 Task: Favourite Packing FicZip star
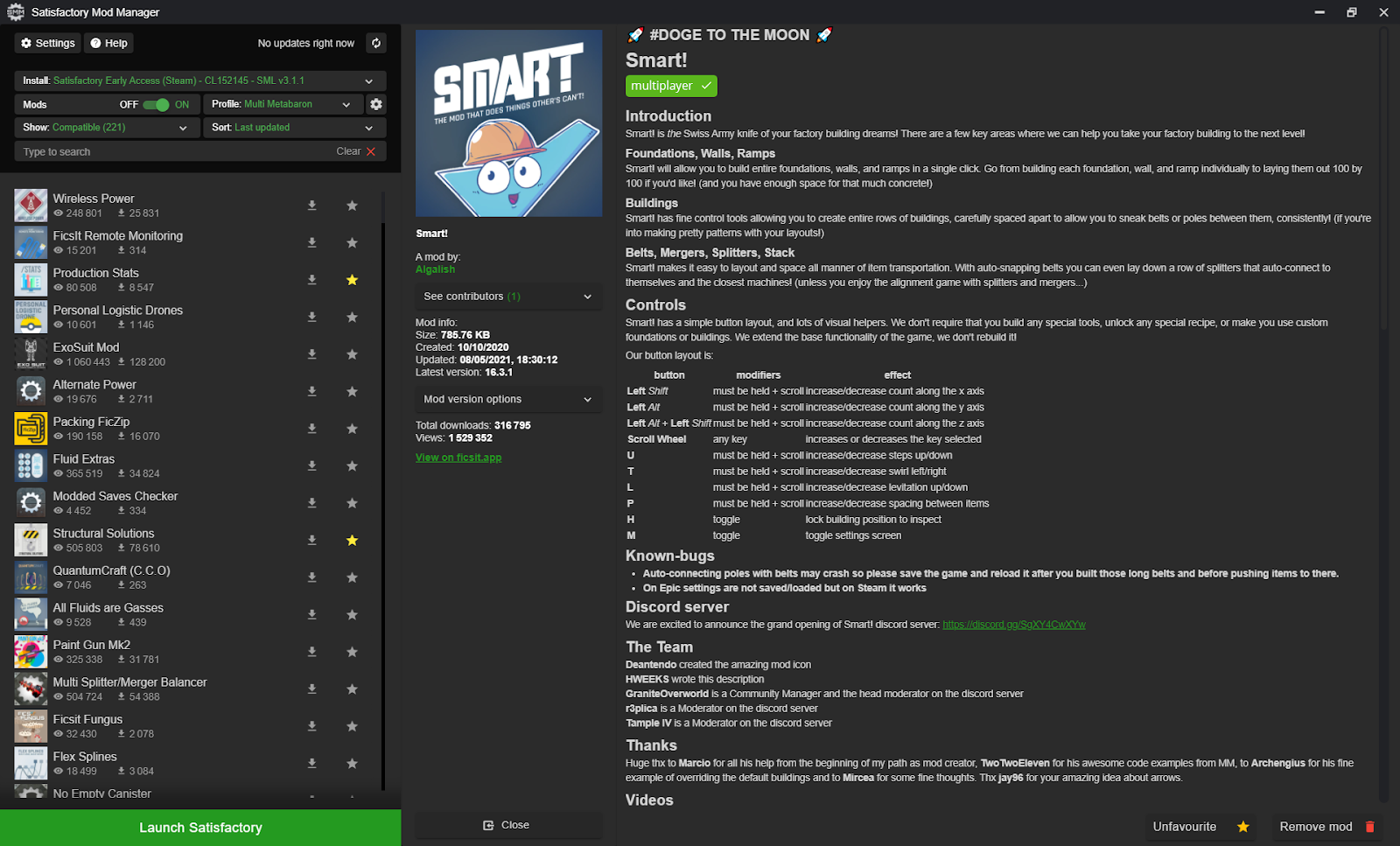coord(352,429)
